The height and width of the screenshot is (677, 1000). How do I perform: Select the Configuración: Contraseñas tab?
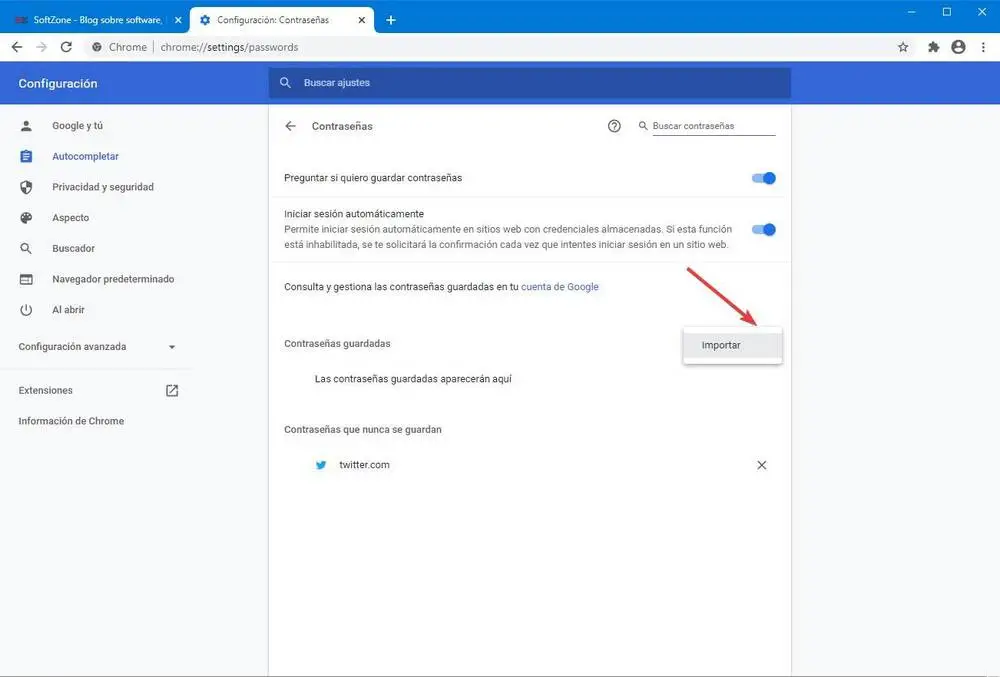tap(283, 20)
